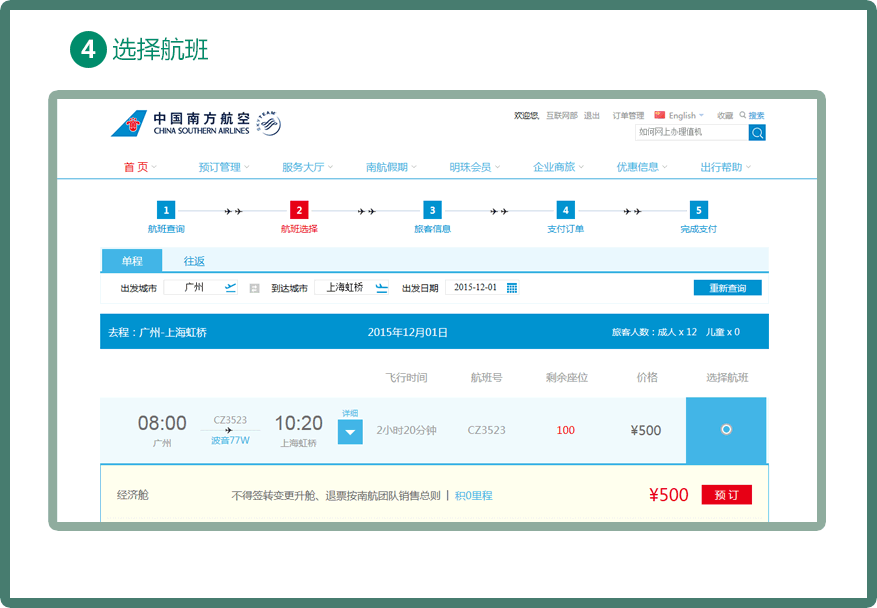This screenshot has width=877, height=608.
Task: Open the 积0里程 mileage link
Action: (x=474, y=495)
